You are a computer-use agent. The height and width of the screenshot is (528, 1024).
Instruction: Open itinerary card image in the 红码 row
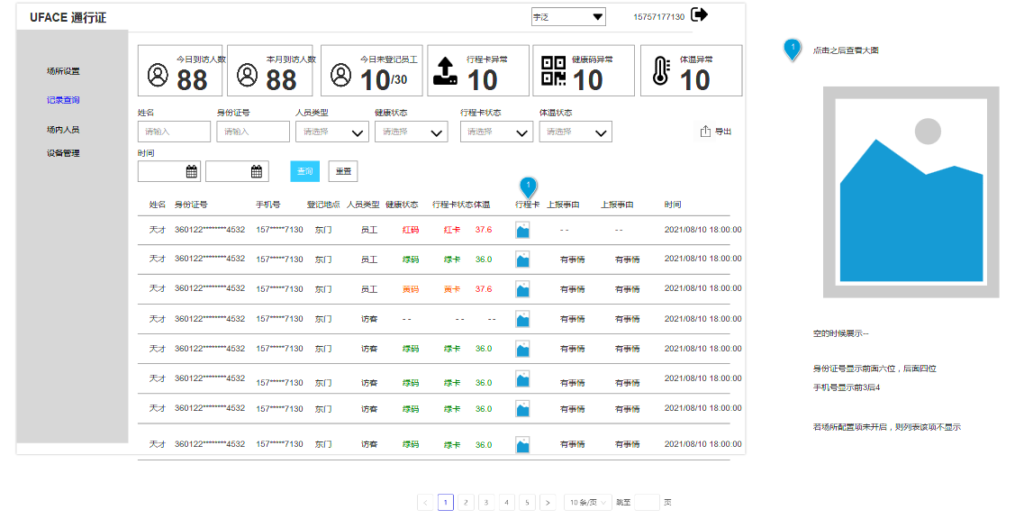pos(522,230)
